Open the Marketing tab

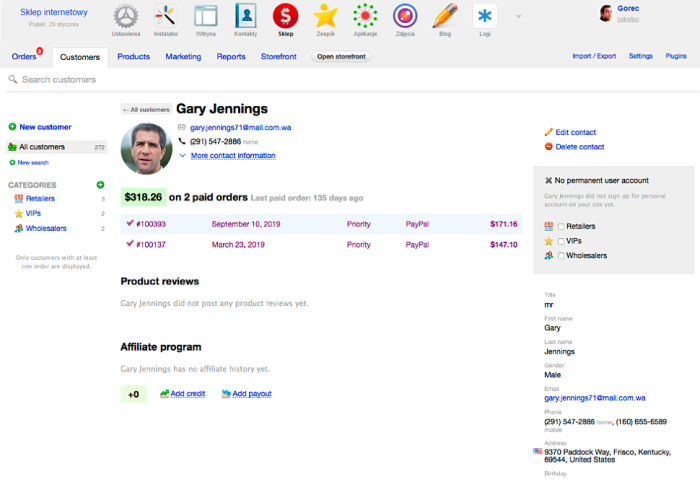183,57
